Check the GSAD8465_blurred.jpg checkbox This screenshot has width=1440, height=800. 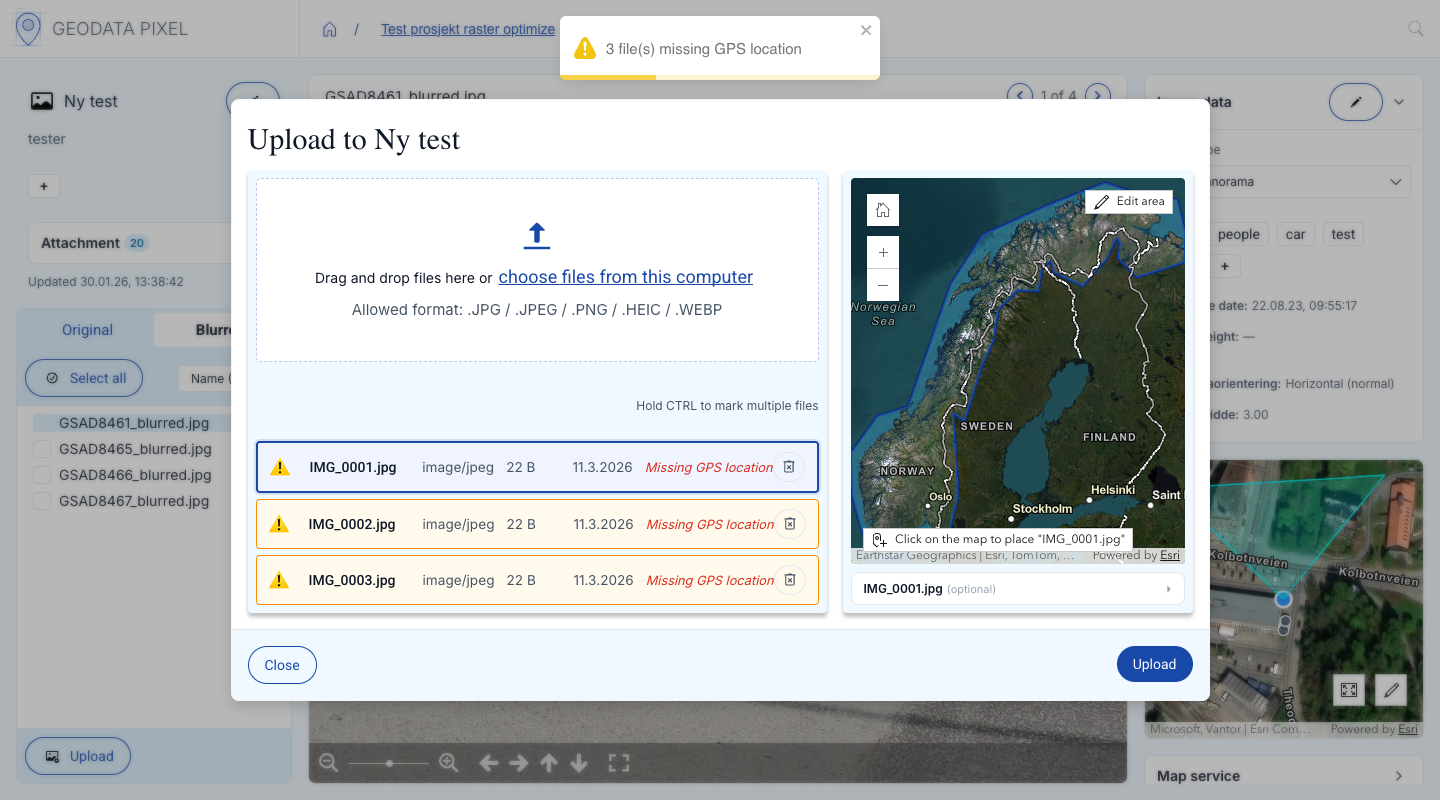[x=42, y=449]
